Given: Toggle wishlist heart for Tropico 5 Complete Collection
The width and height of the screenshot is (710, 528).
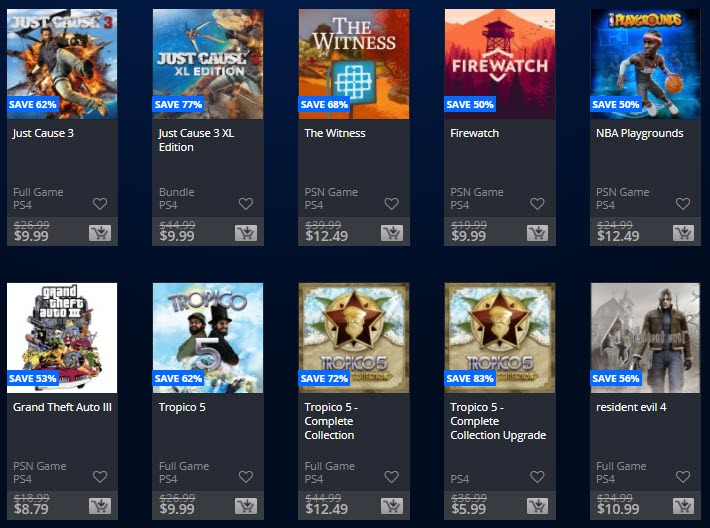Looking at the screenshot, I should click(x=392, y=476).
